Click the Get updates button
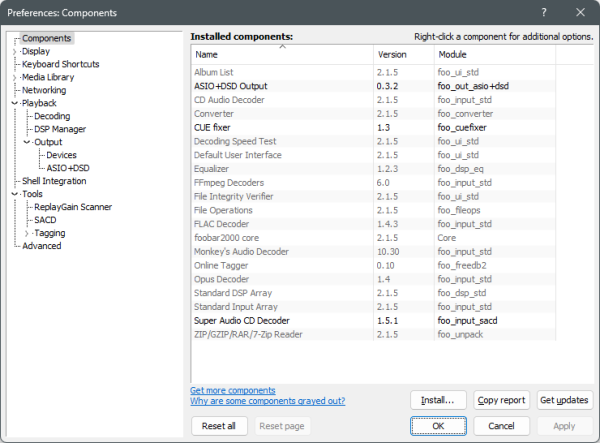Screen dimensions: 600x443 click(564, 400)
